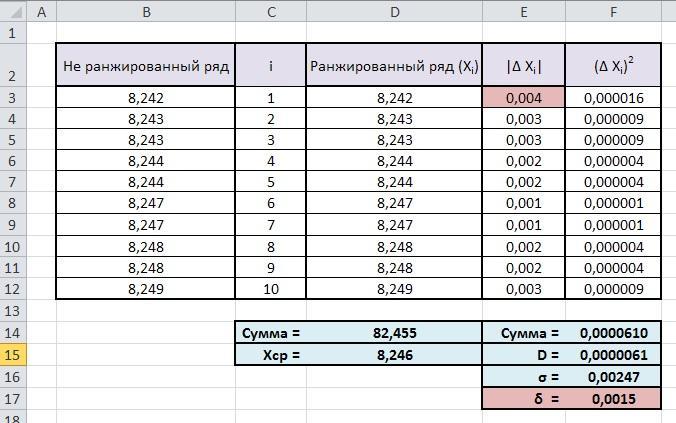Image resolution: width=676 pixels, height=423 pixels.
Task: Select delta value 0,0015
Action: click(613, 399)
